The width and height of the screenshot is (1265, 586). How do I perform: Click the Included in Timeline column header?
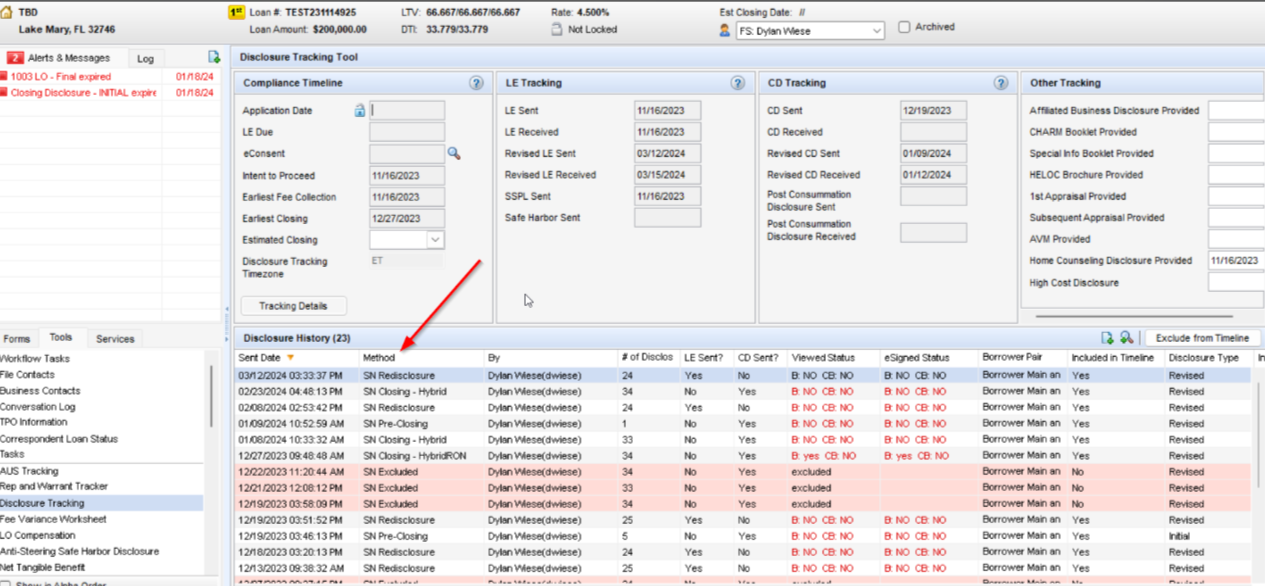tap(1116, 358)
